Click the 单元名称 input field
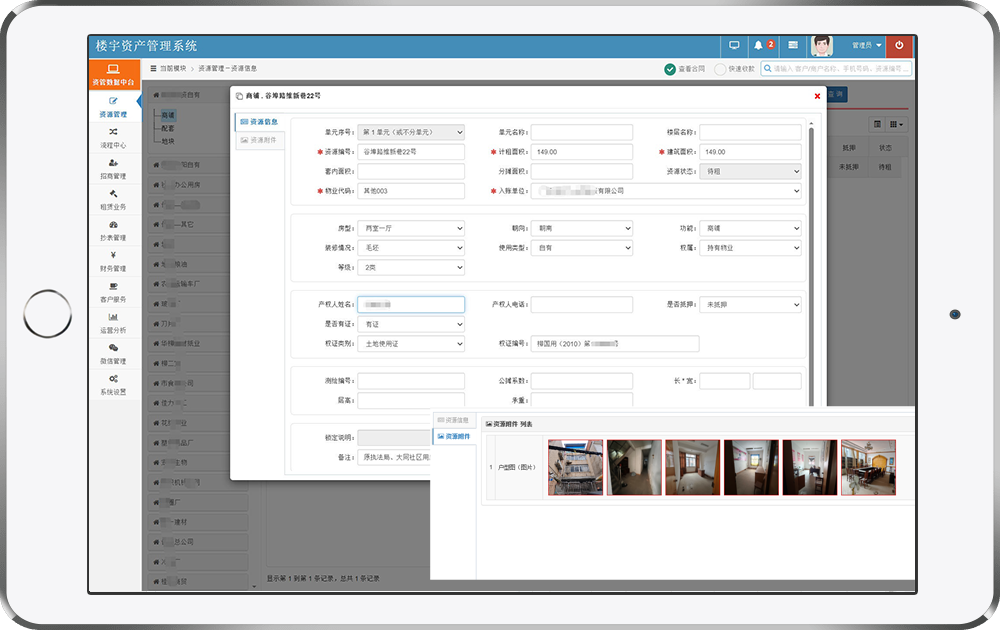 click(582, 133)
